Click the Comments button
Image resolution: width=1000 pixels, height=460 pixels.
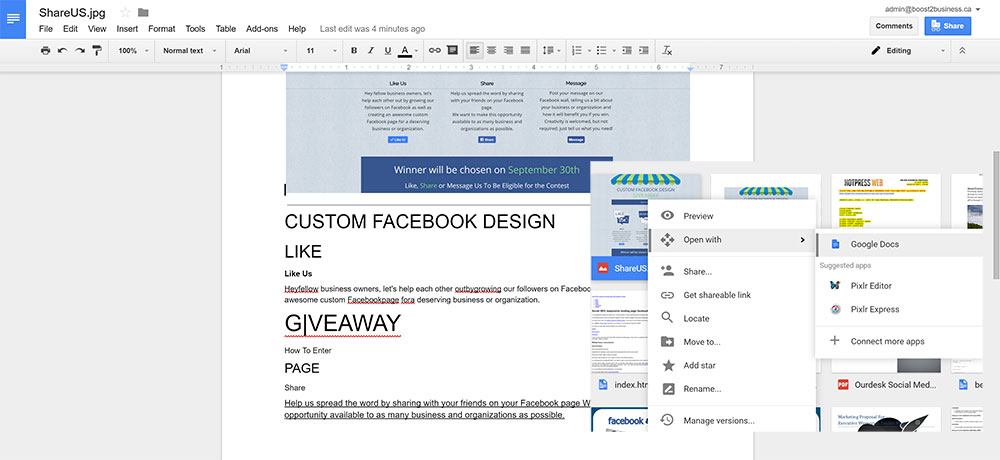click(894, 26)
